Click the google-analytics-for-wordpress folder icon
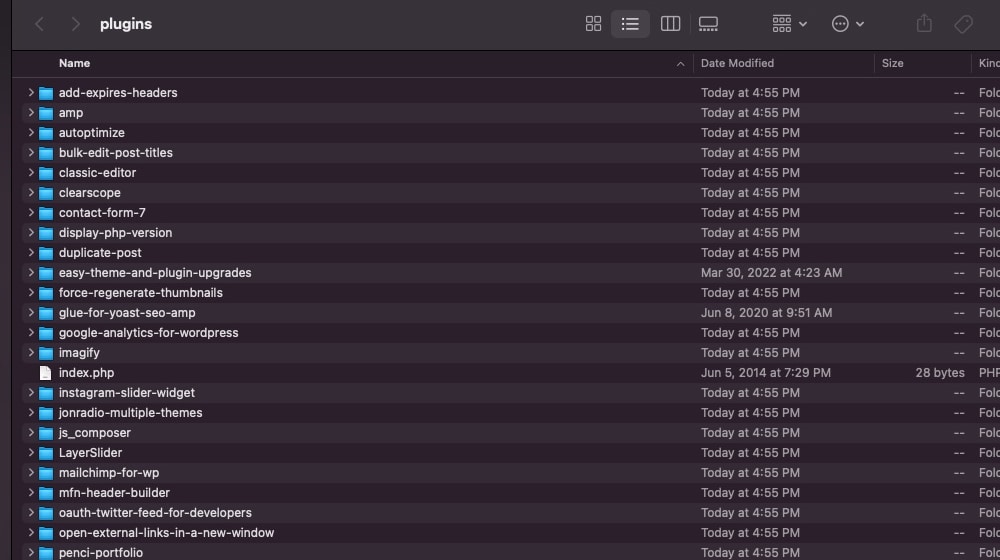The image size is (1000, 560). pyautogui.click(x=46, y=333)
